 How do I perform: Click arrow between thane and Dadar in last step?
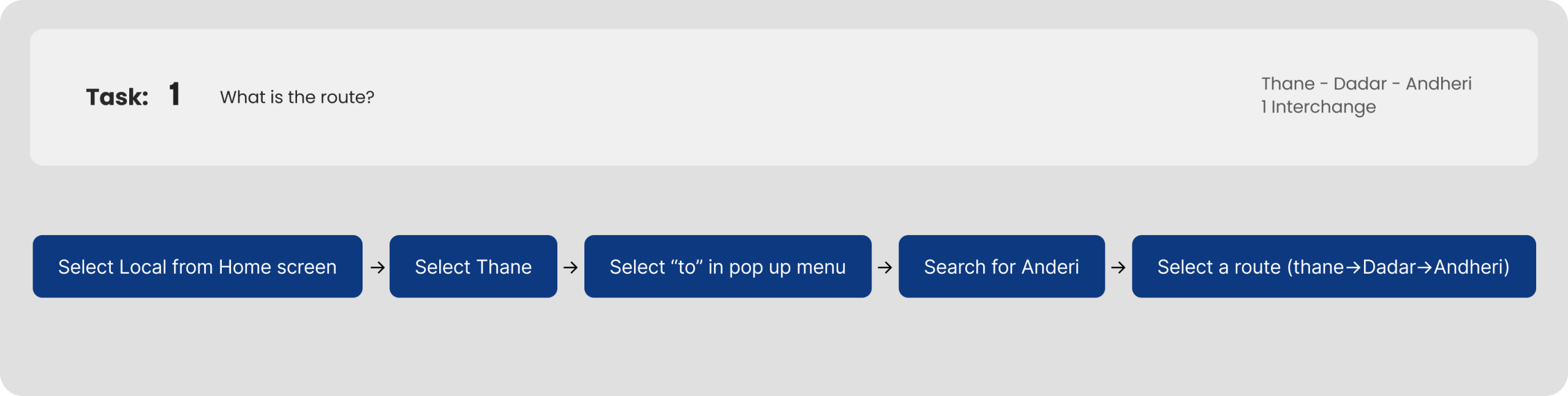tap(1353, 267)
